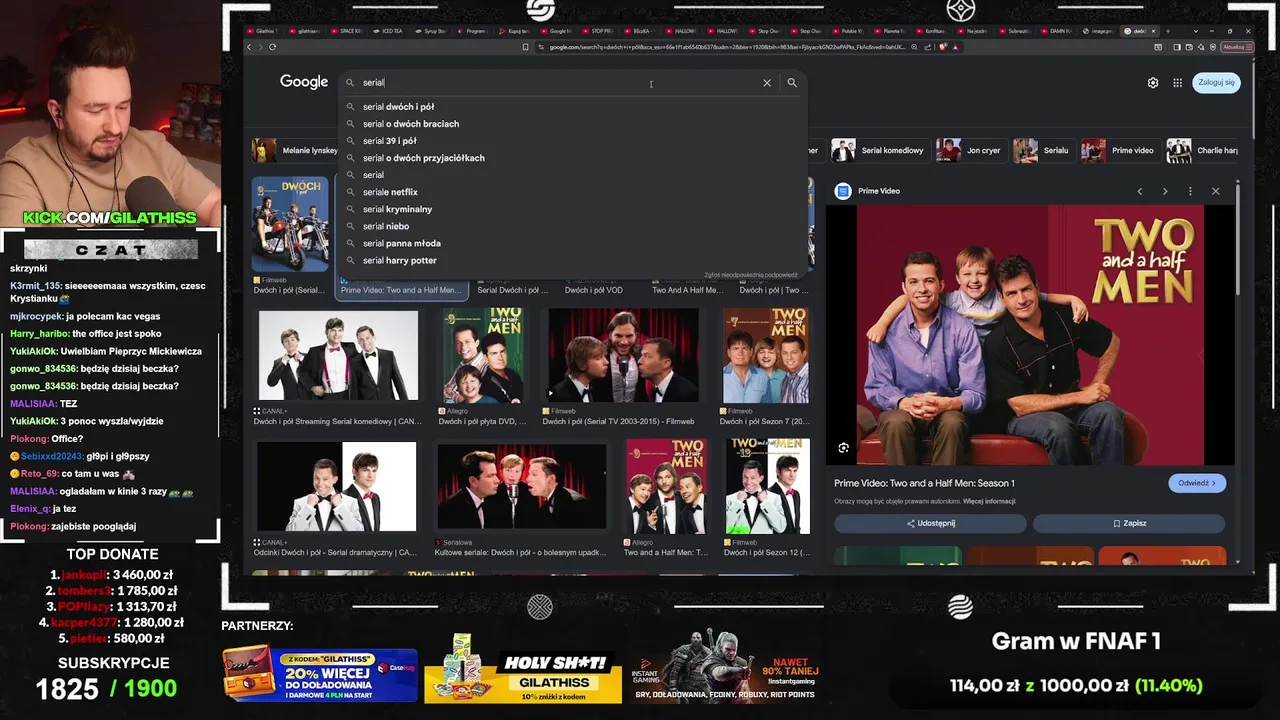Choose suggestion 'serial o dwóch przyjaciółkach'
The width and height of the screenshot is (1280, 720).
click(572, 158)
